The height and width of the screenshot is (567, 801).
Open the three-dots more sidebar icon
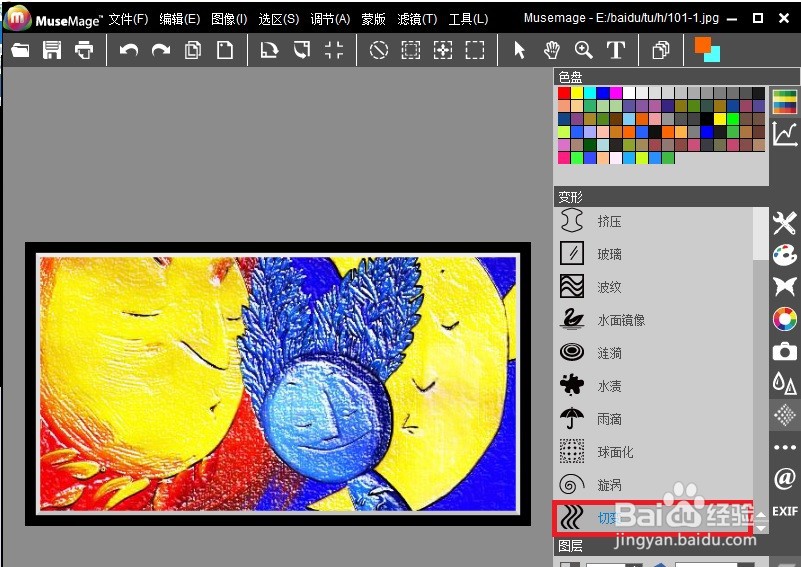tap(785, 447)
